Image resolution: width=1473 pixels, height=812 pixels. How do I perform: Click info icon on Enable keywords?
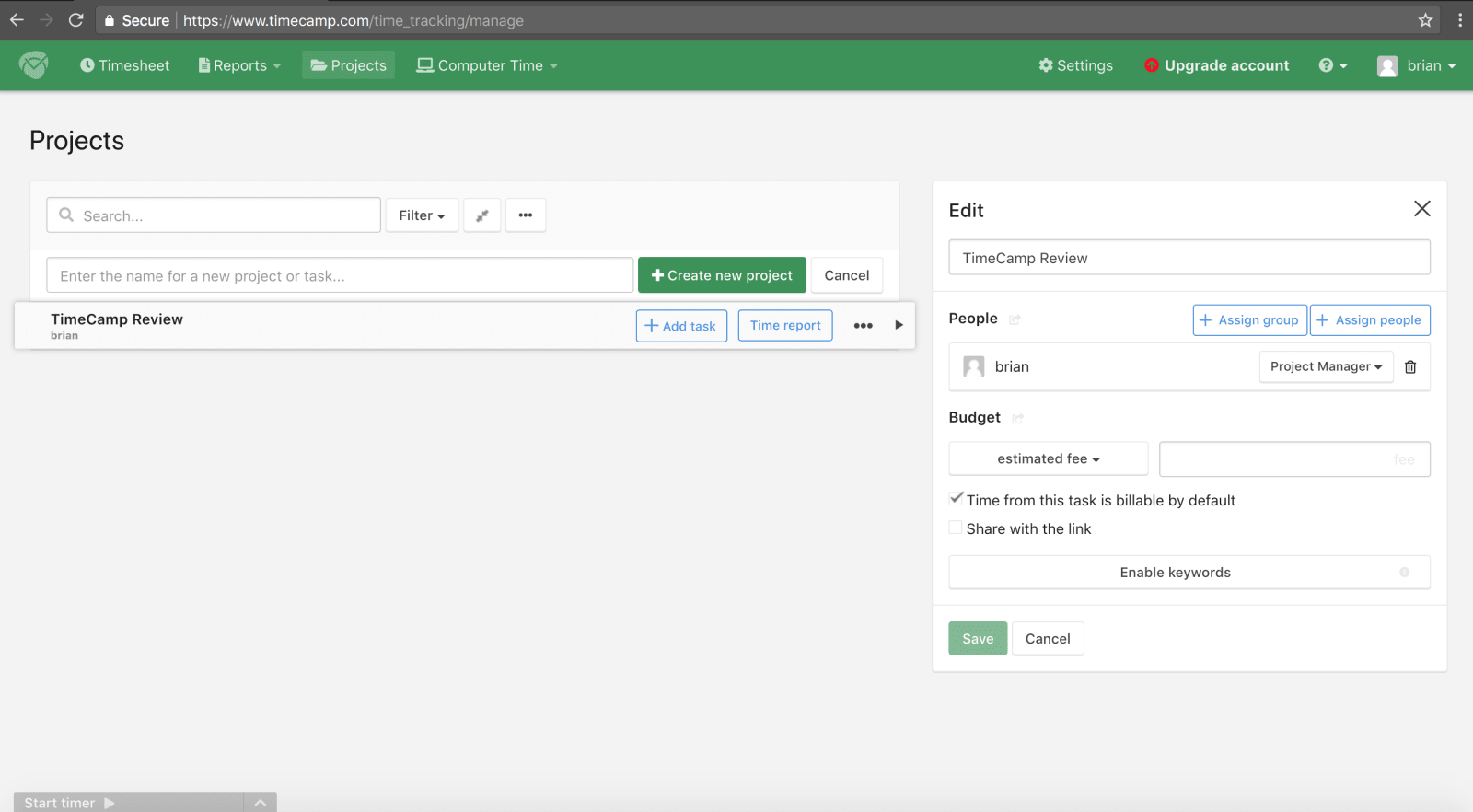pos(1404,573)
